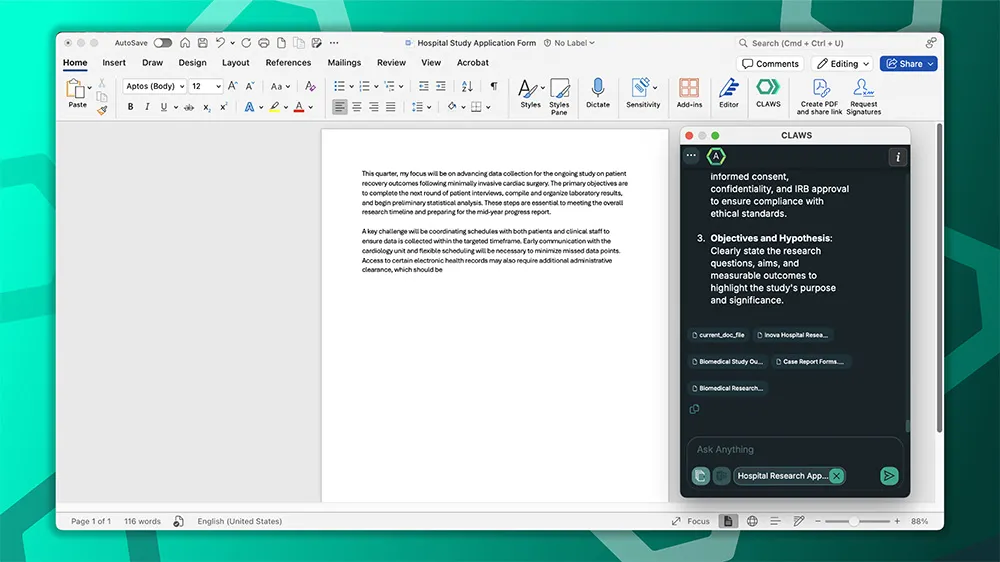
Task: Start Dictate microphone
Action: click(598, 93)
